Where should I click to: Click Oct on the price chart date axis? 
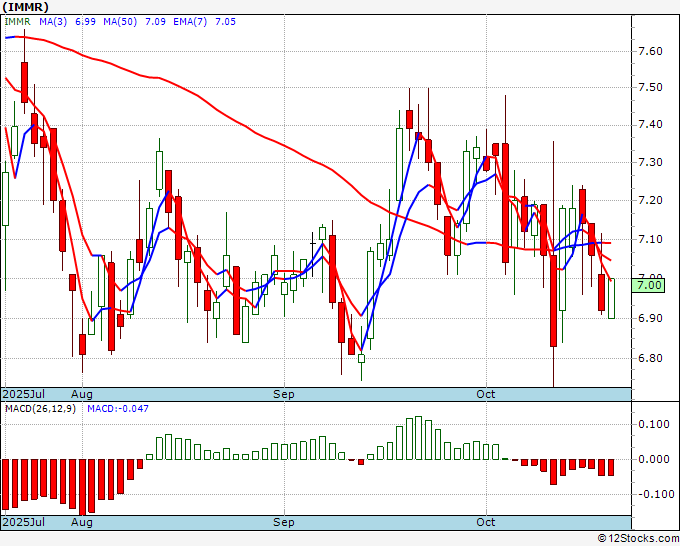[x=485, y=394]
